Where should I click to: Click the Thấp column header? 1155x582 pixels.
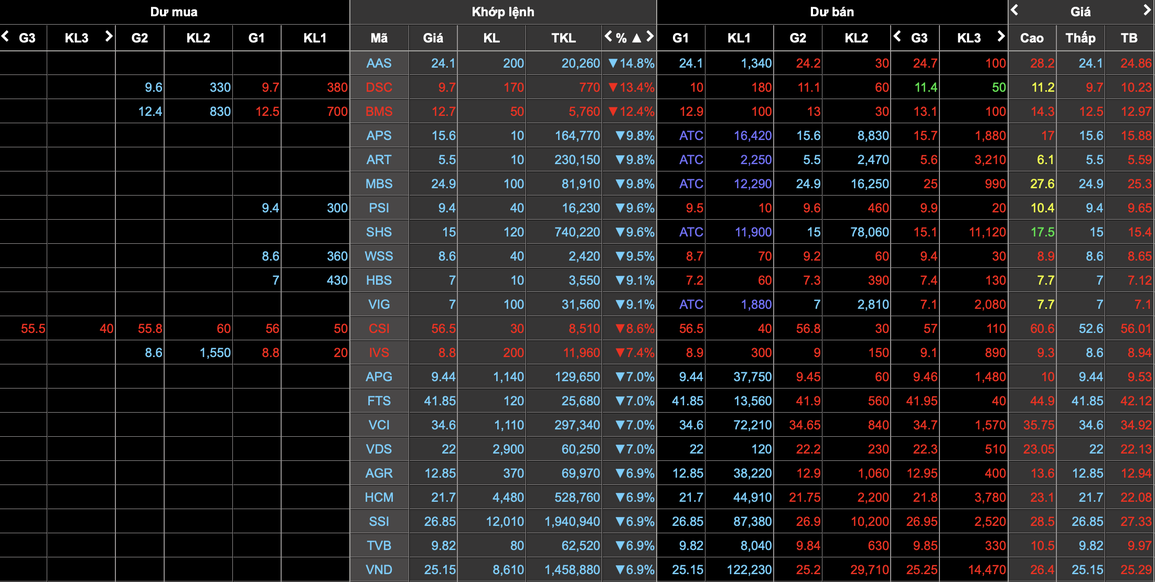pos(1081,38)
